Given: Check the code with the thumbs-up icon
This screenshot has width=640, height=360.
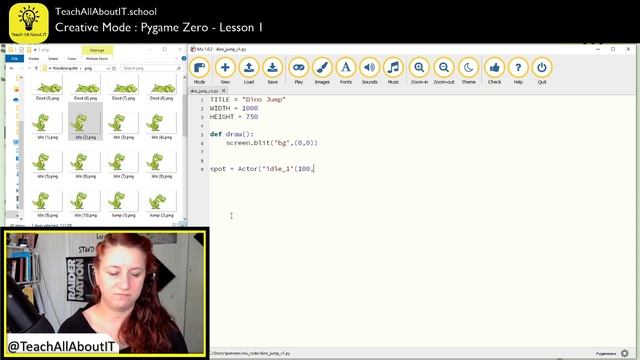Looking at the screenshot, I should click(494, 71).
